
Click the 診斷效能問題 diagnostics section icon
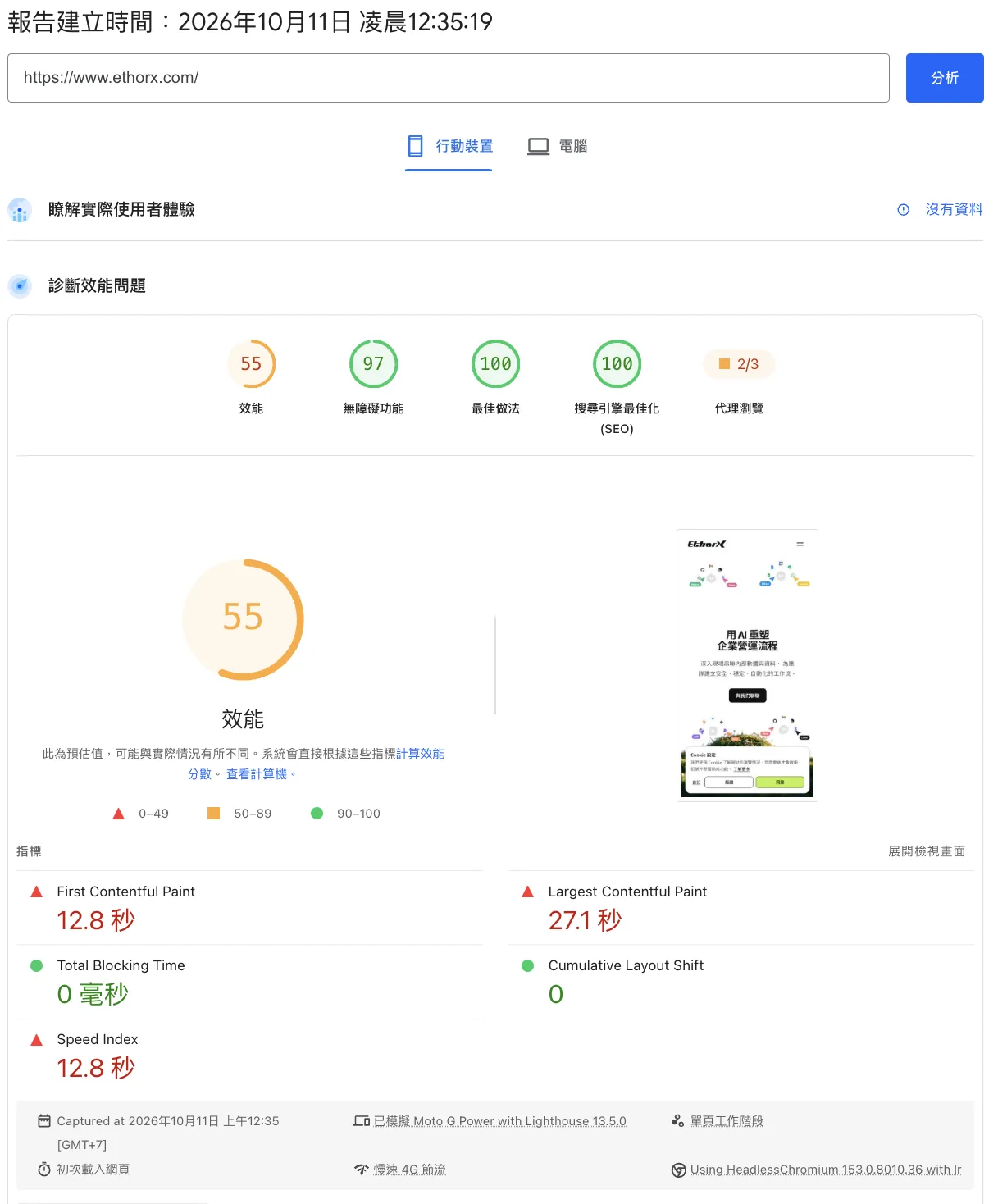coord(20,286)
